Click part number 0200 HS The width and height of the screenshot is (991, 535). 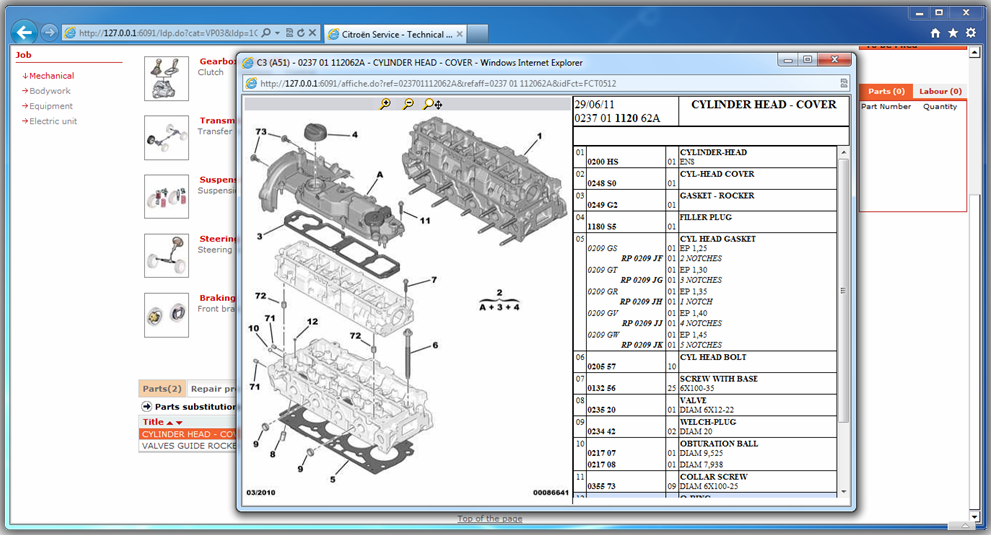(x=603, y=162)
